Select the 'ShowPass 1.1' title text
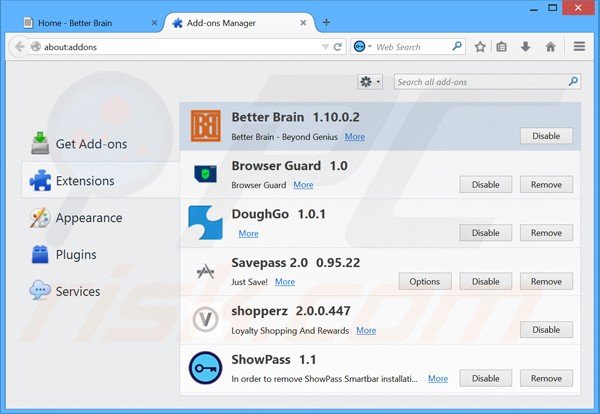The width and height of the screenshot is (600, 414). [x=274, y=360]
